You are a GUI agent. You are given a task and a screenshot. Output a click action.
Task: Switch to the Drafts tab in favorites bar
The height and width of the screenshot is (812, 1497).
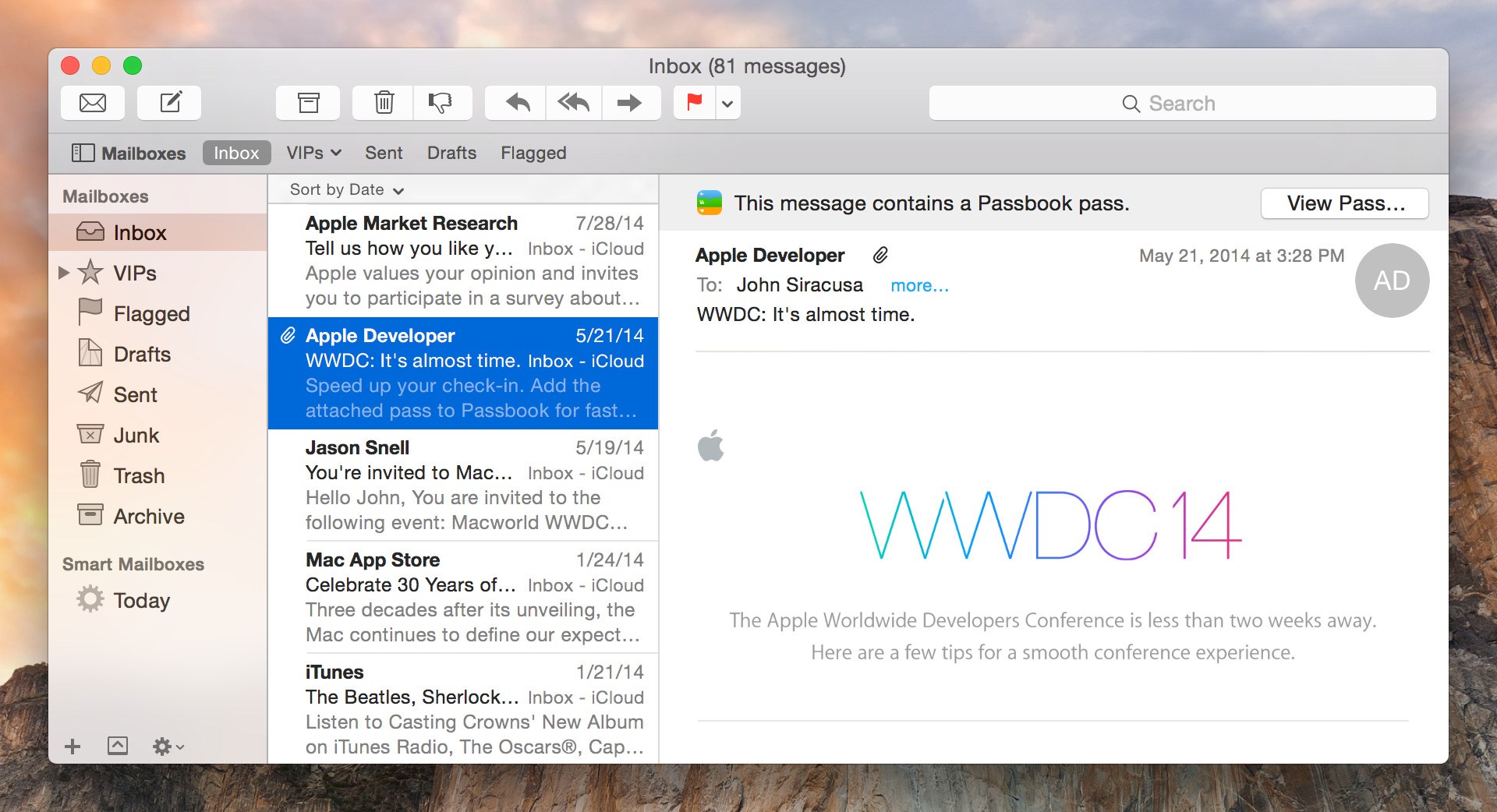pos(451,153)
